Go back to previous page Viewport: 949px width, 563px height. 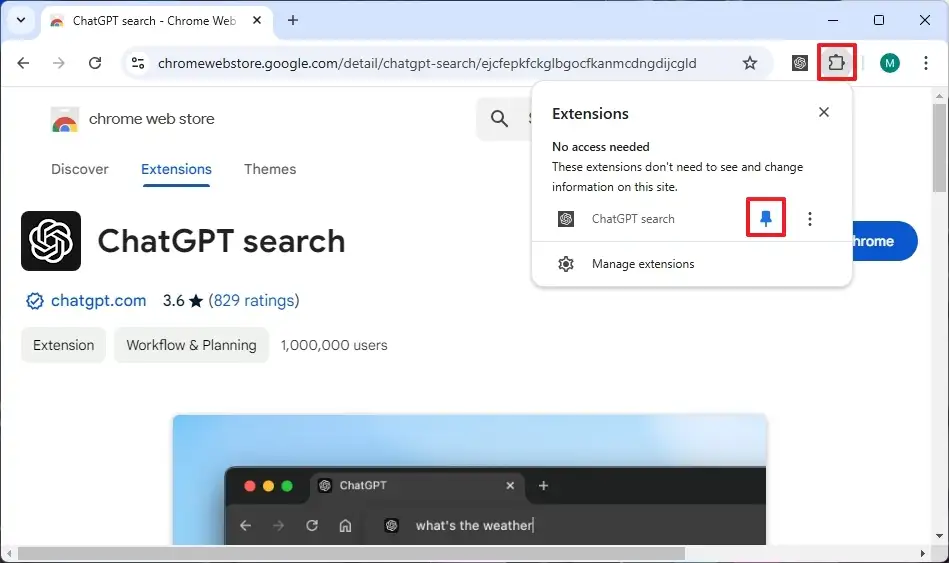point(24,63)
